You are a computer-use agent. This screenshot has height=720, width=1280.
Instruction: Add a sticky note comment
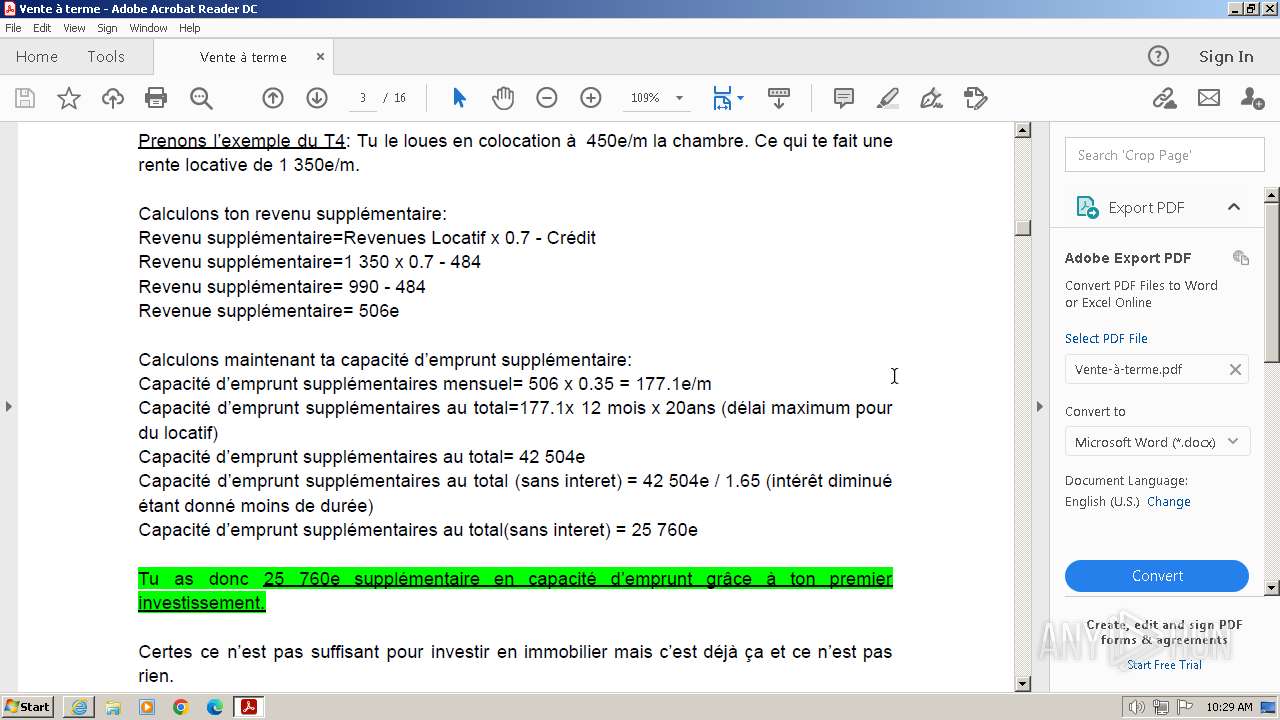point(844,98)
